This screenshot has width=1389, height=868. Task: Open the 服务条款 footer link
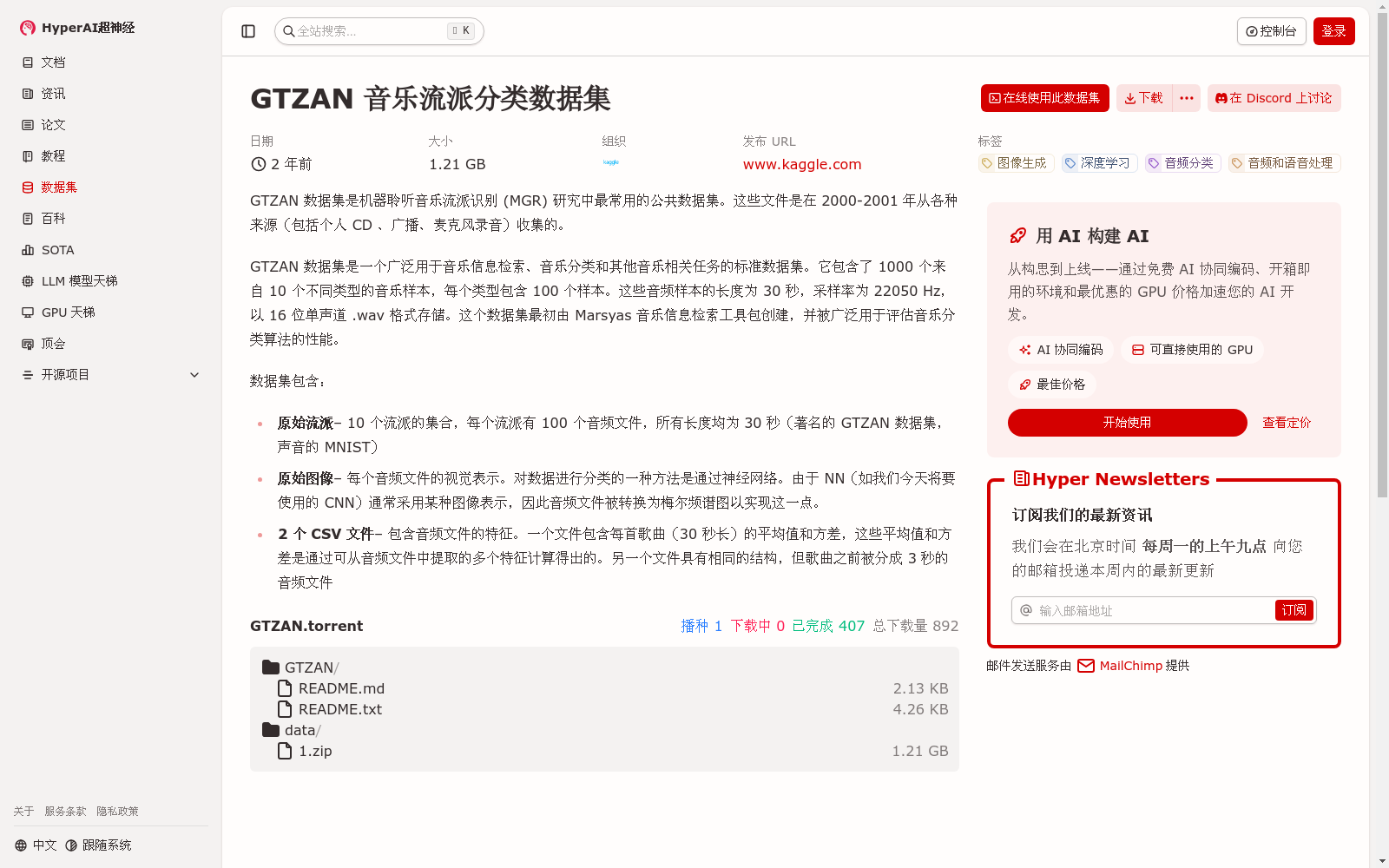(x=65, y=812)
